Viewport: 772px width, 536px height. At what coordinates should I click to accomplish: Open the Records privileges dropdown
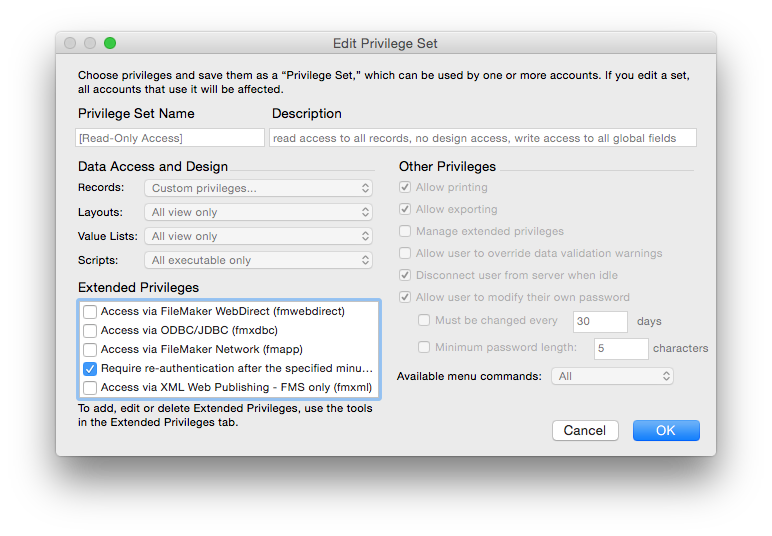click(258, 188)
